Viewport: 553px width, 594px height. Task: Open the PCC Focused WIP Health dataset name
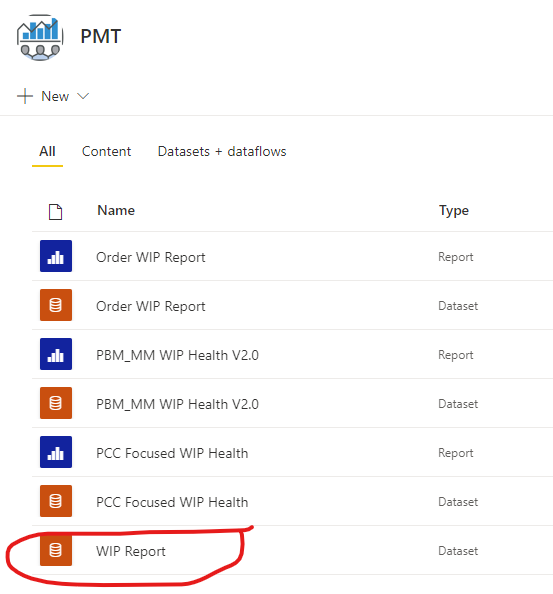click(172, 502)
